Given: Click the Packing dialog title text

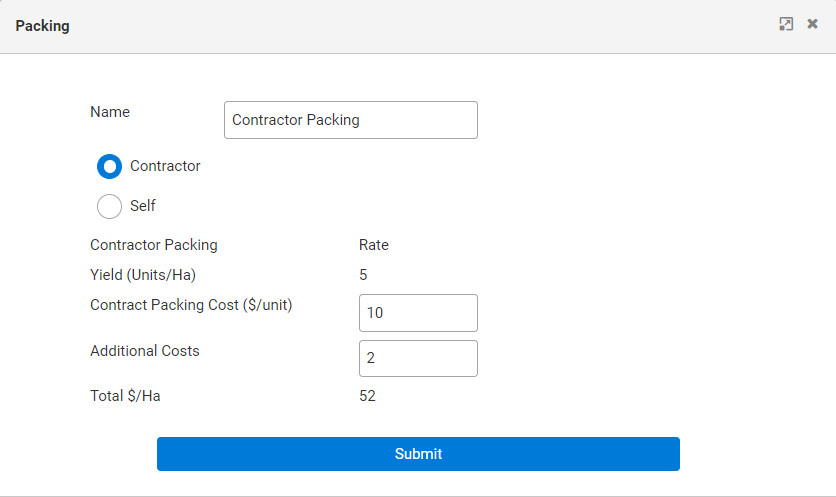Looking at the screenshot, I should (42, 26).
